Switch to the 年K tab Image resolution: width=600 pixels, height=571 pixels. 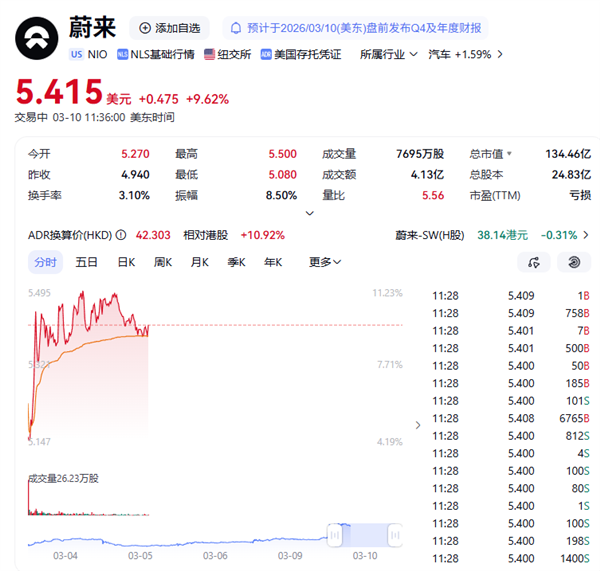[273, 262]
